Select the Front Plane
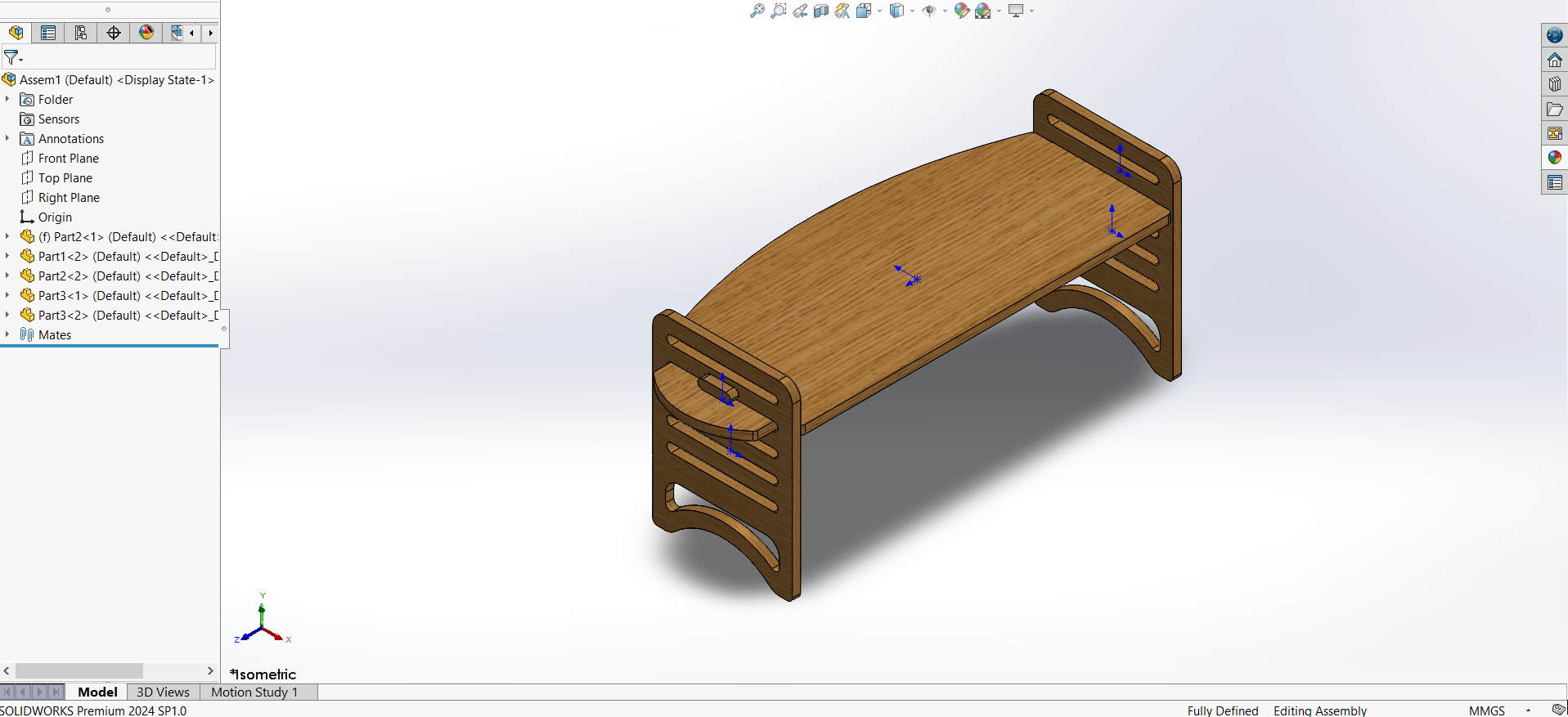The width and height of the screenshot is (1568, 717). (60, 159)
